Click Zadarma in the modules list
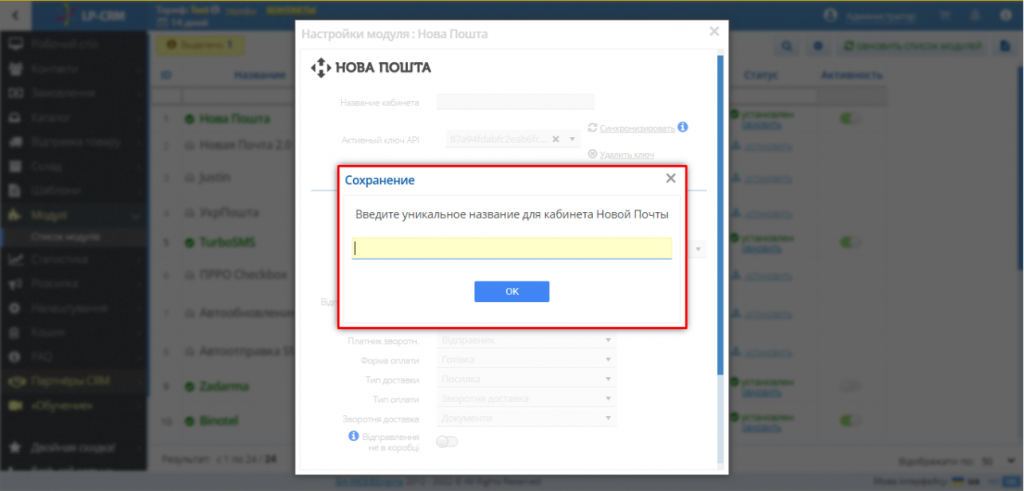Viewport: 1024px width, 491px height. (x=224, y=386)
